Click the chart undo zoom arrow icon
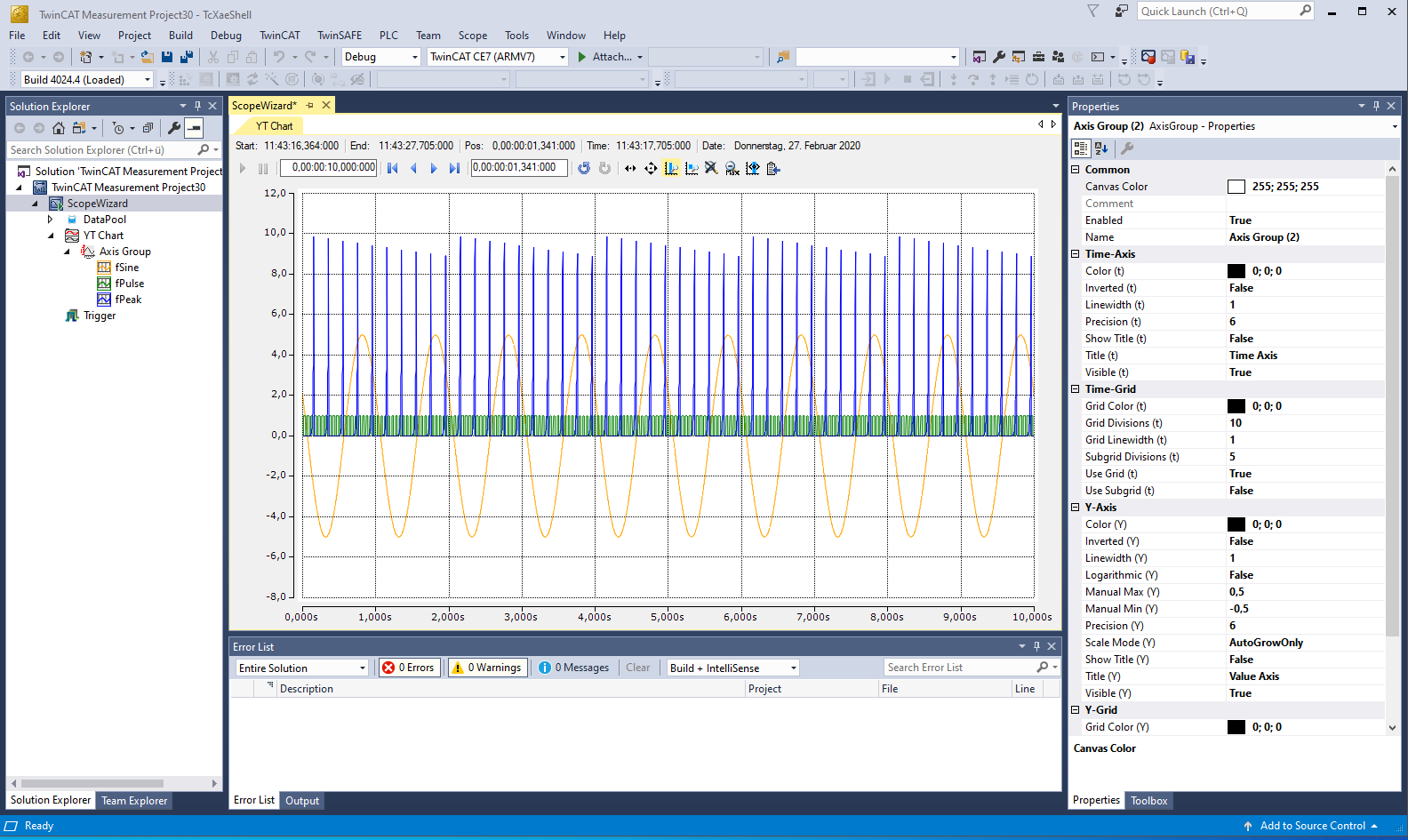 click(x=584, y=168)
